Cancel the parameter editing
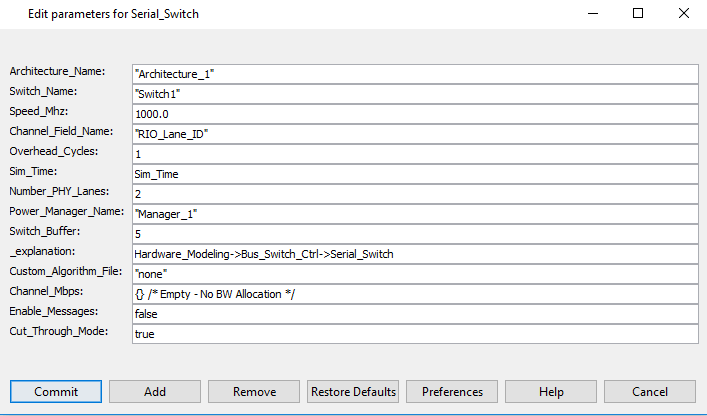The height and width of the screenshot is (416, 707). [x=650, y=391]
